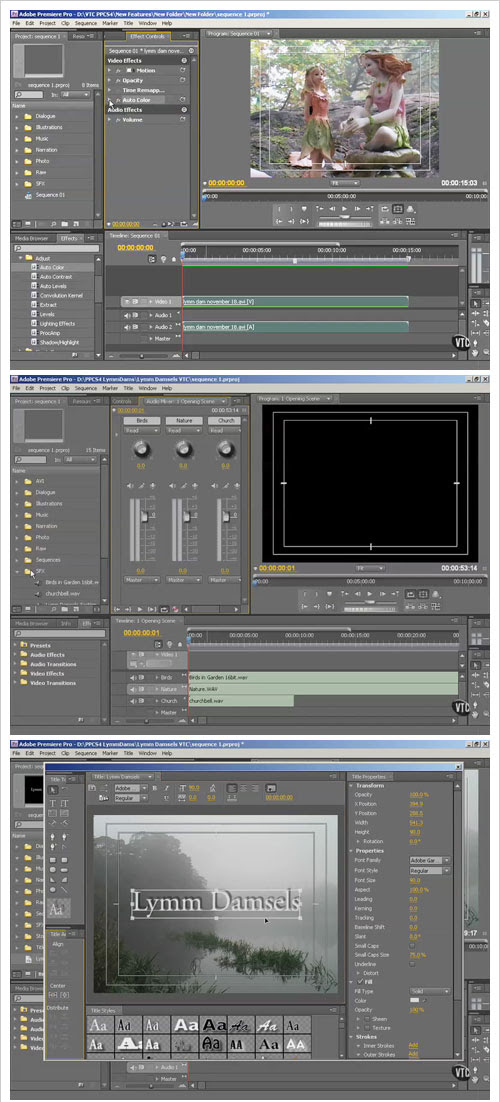Viewport: 500px width, 1102px height.
Task: Play the Program: Sequence 01 monitor
Action: point(345,209)
